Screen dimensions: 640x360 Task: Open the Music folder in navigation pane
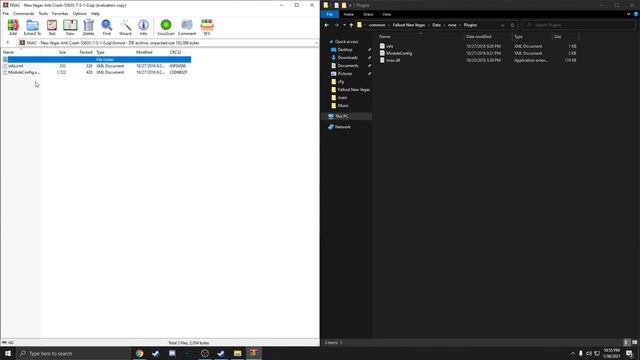343,106
